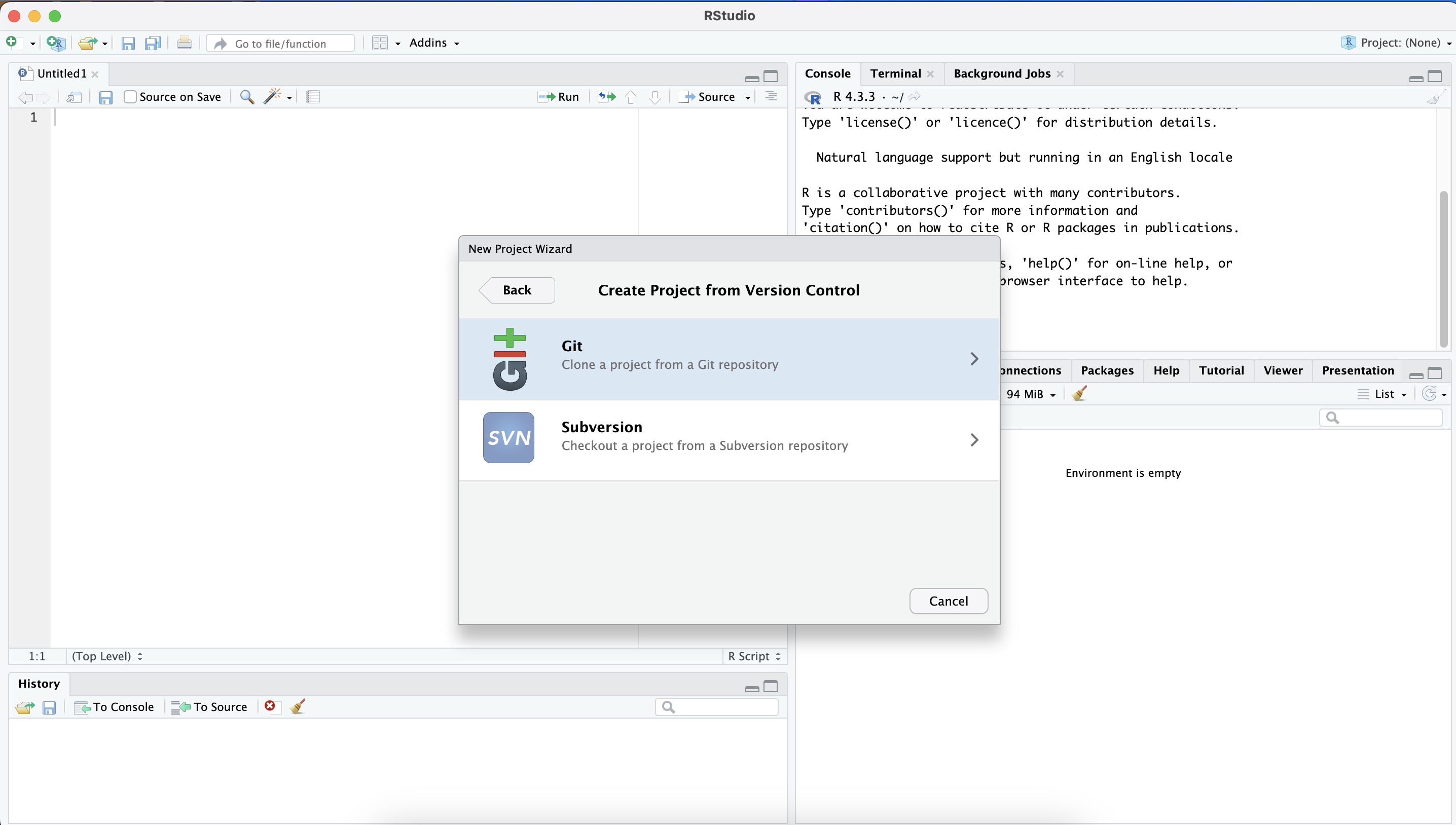Click the editor Save disk icon beside Source on Save
Screen dimensions: 1456x825
[106, 97]
